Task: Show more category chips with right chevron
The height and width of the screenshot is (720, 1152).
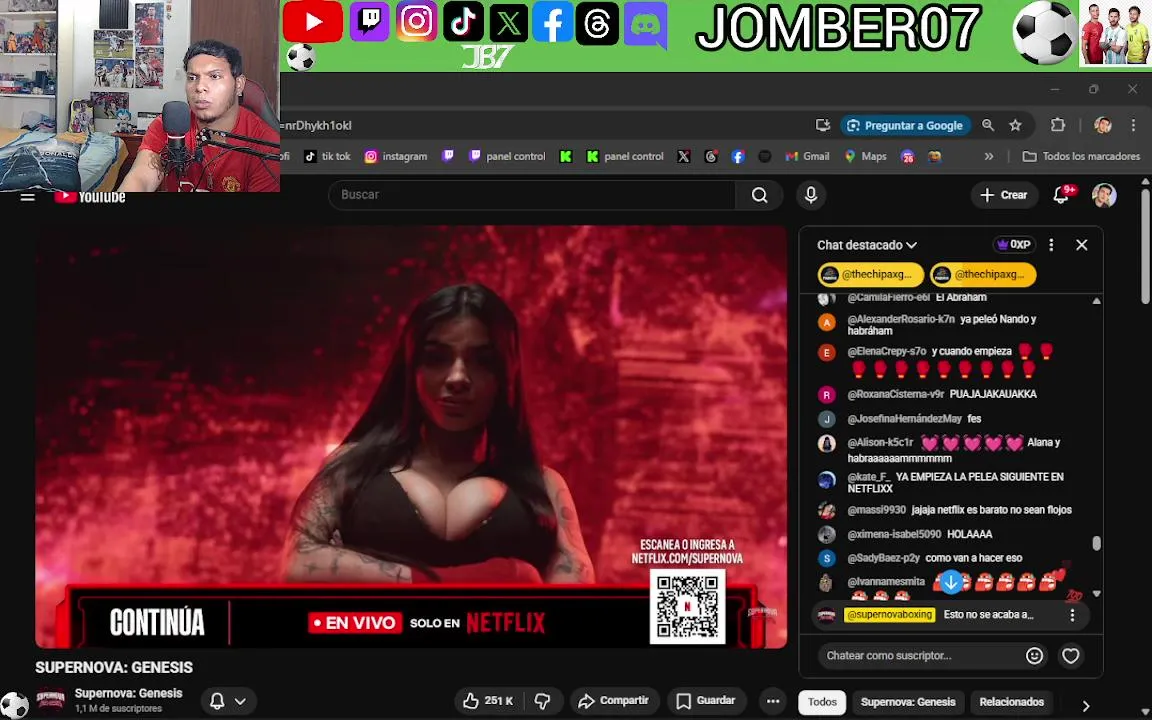Action: coord(1086,705)
